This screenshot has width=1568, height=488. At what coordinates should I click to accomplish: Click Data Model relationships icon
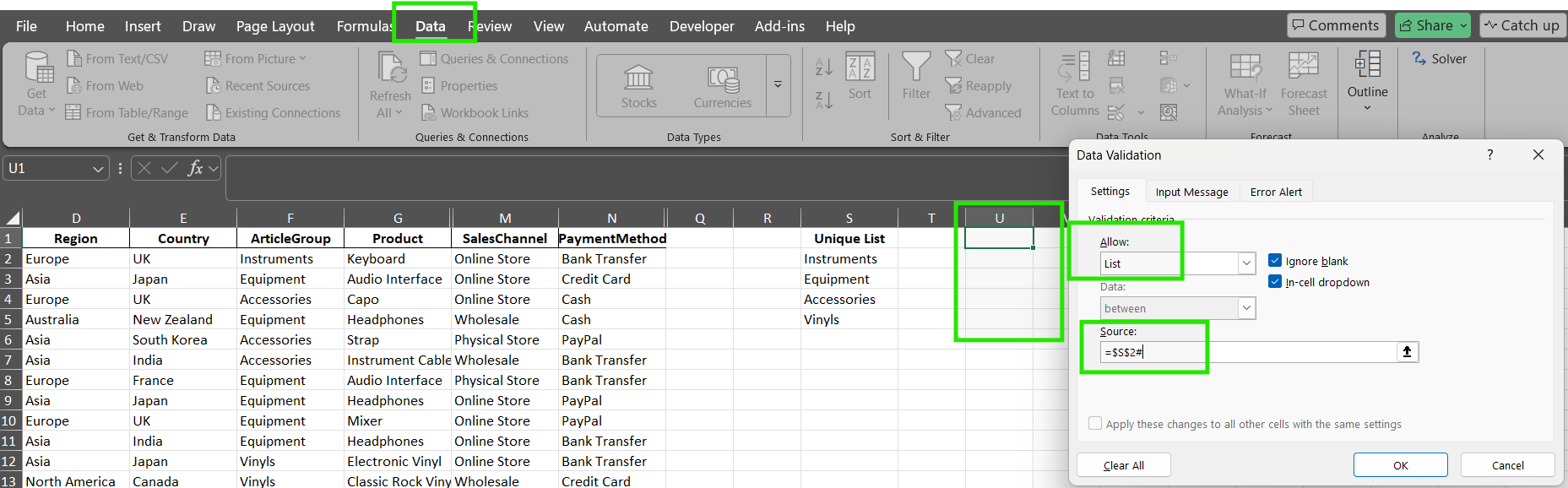tap(1169, 85)
